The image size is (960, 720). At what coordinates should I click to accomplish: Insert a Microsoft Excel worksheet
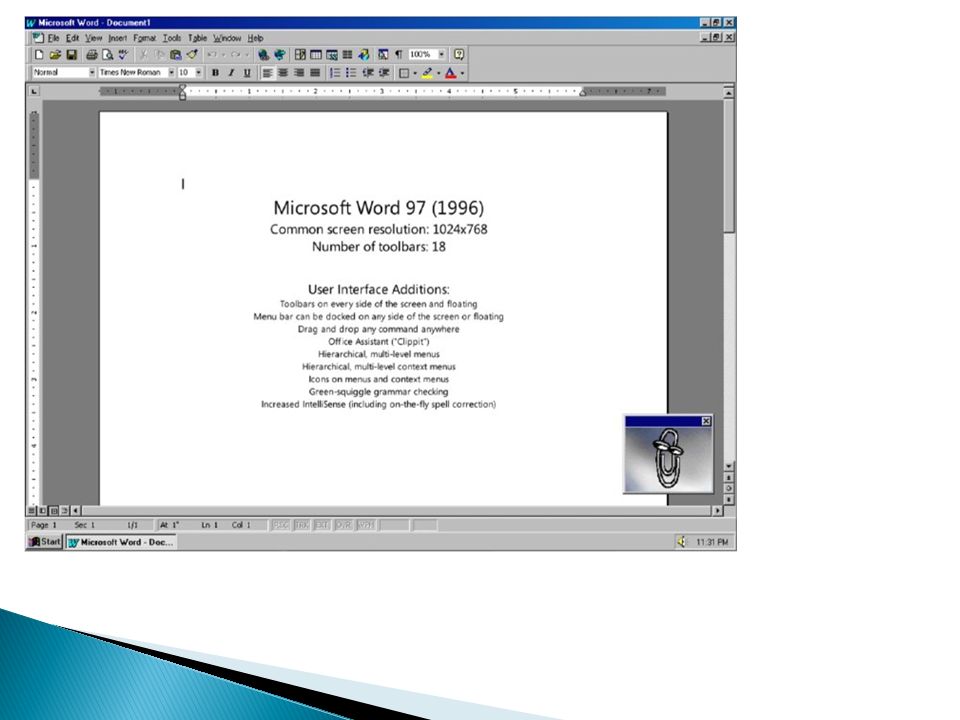pos(332,54)
